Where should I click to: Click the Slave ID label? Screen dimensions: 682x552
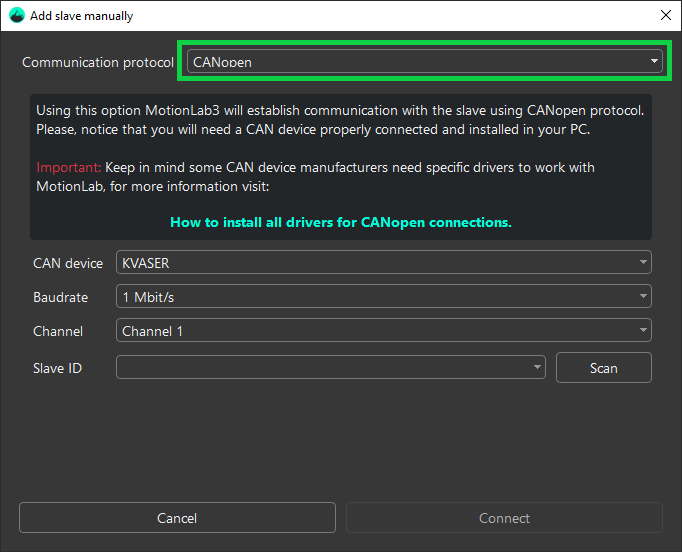tap(57, 368)
